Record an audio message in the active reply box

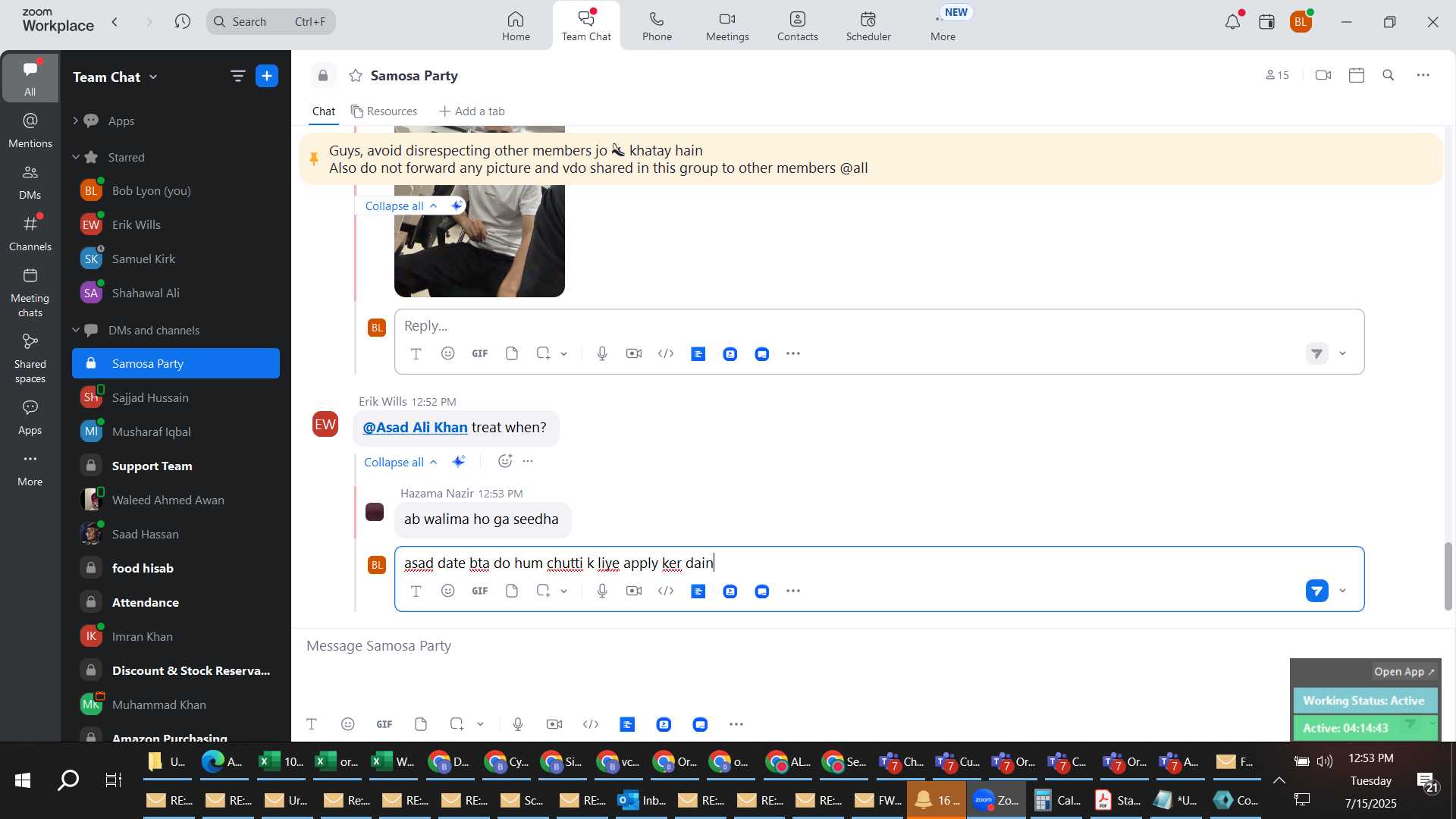[602, 591]
